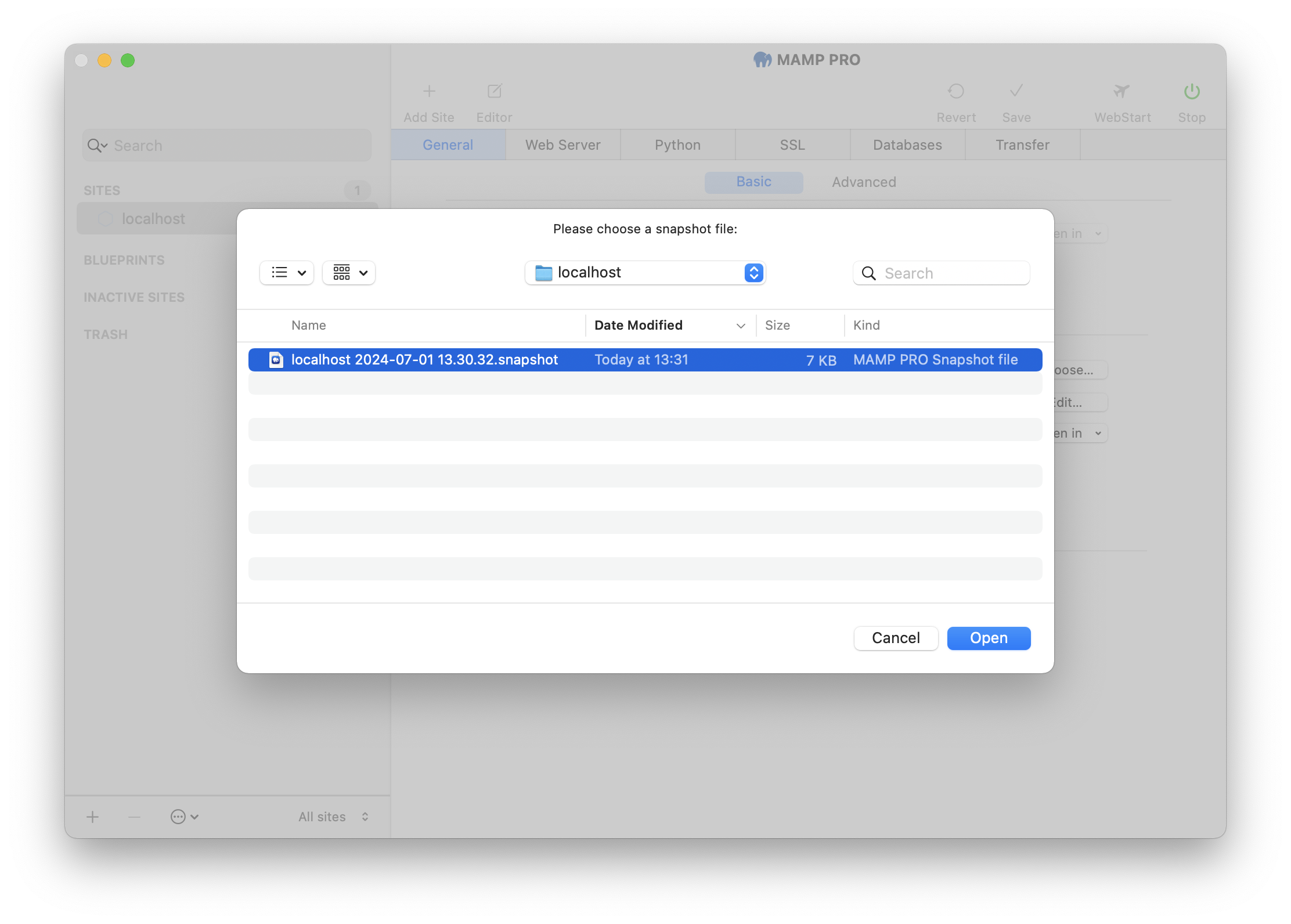Click the SITES section header
The height and width of the screenshot is (924, 1291).
(102, 190)
